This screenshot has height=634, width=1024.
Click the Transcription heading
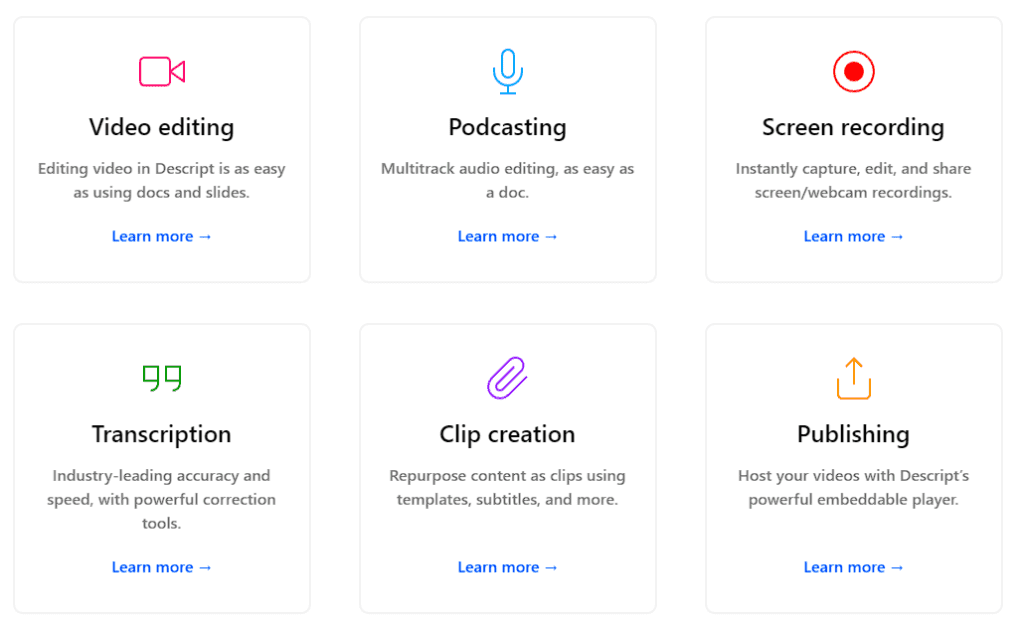(x=161, y=434)
